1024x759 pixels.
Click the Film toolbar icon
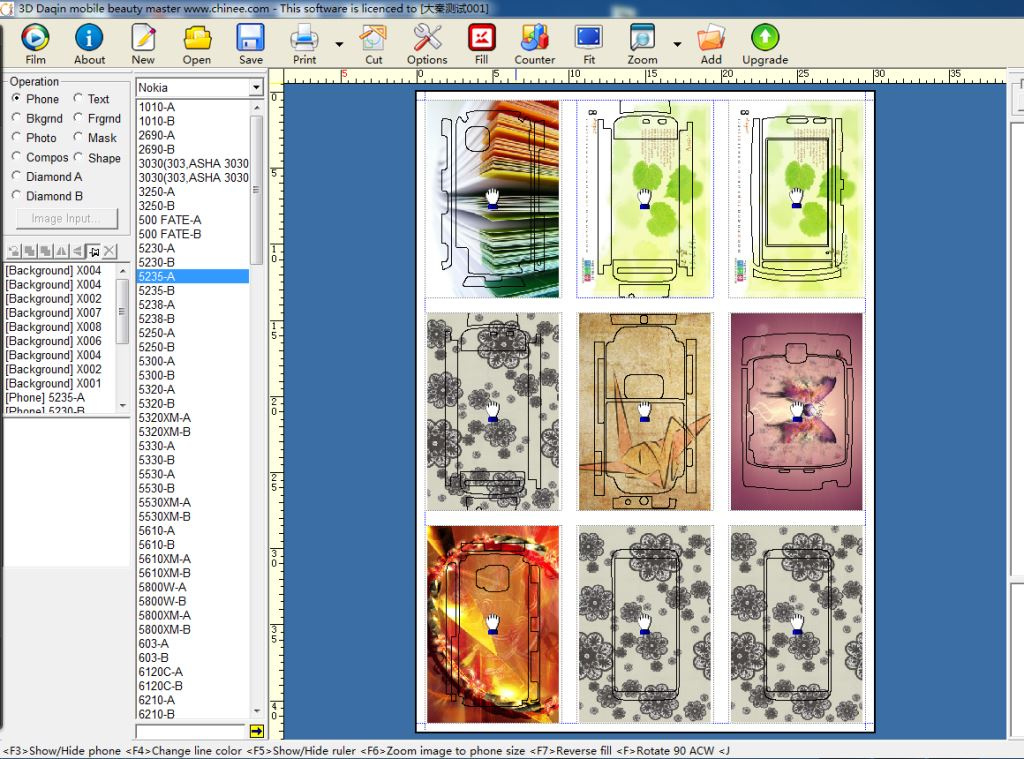(x=35, y=44)
